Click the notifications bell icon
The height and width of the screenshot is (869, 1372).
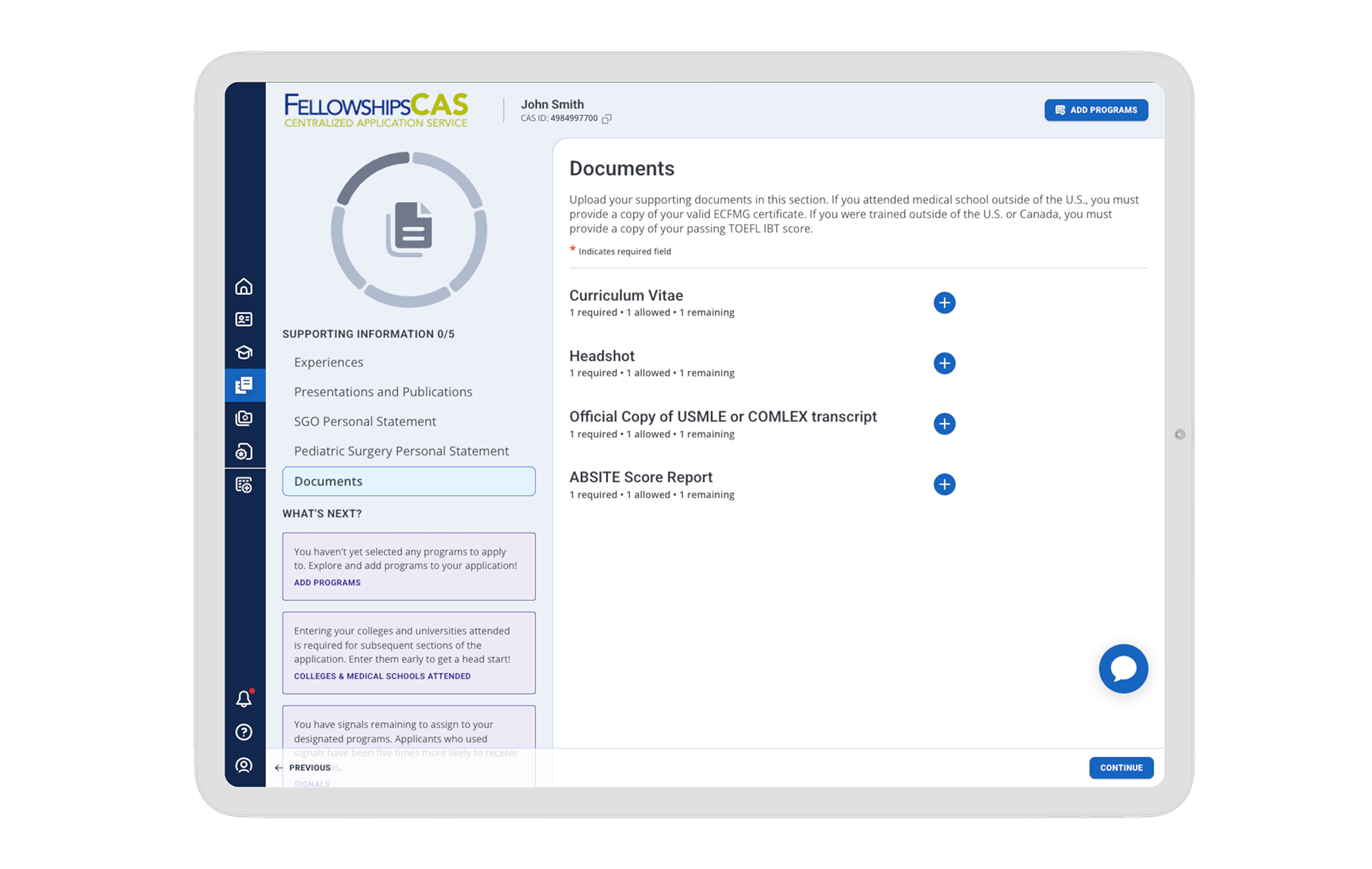point(244,699)
